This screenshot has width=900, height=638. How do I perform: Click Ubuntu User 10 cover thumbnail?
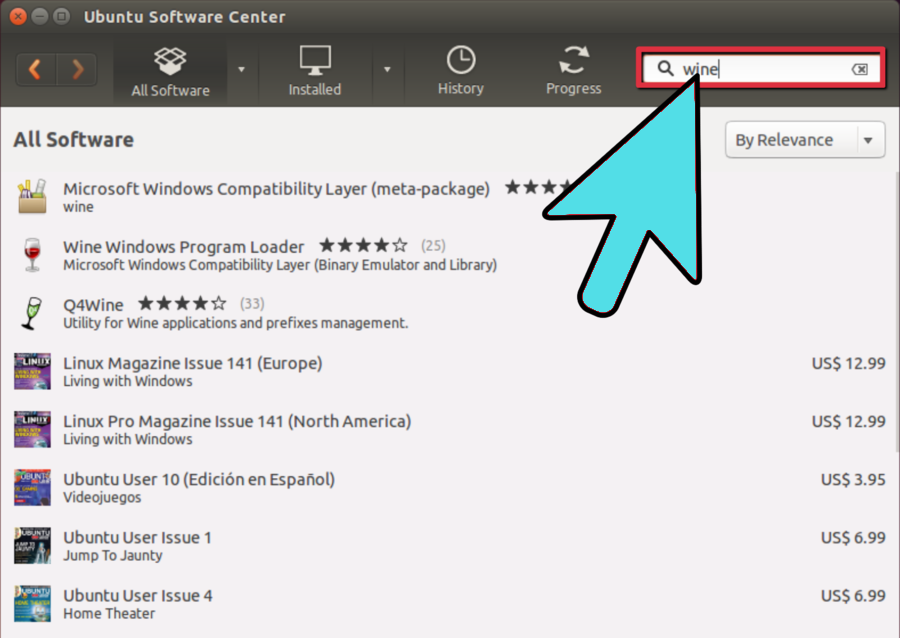(32, 488)
